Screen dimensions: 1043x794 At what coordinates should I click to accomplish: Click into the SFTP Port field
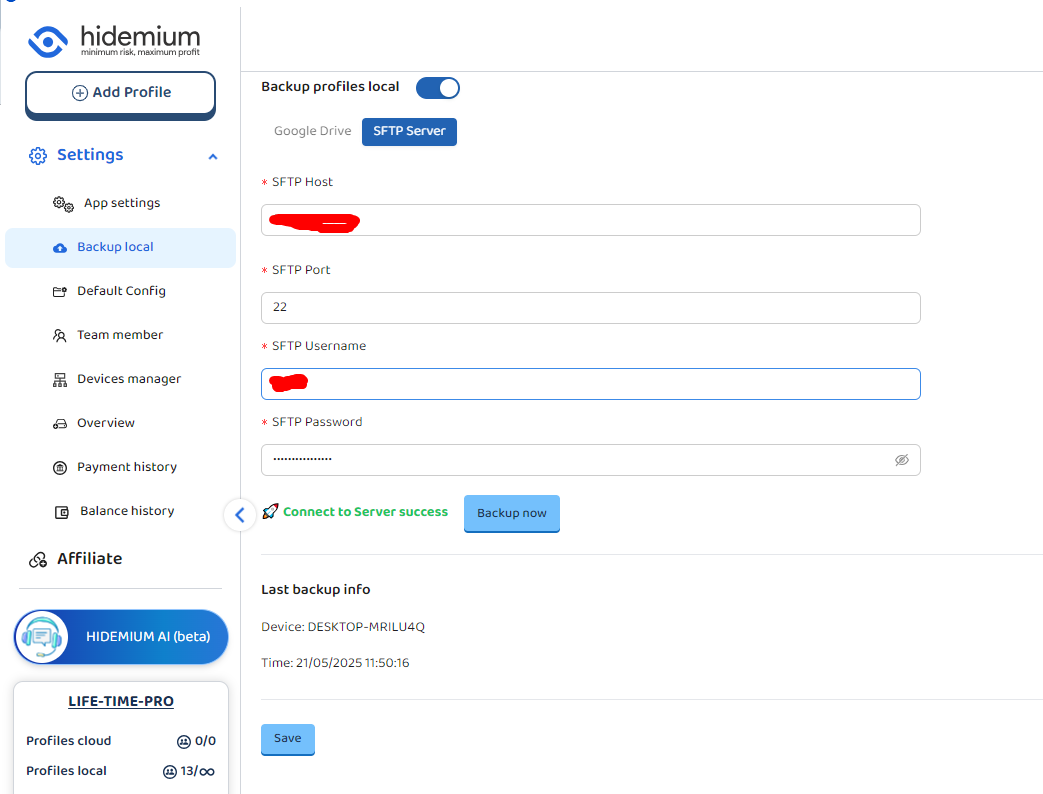pos(590,308)
